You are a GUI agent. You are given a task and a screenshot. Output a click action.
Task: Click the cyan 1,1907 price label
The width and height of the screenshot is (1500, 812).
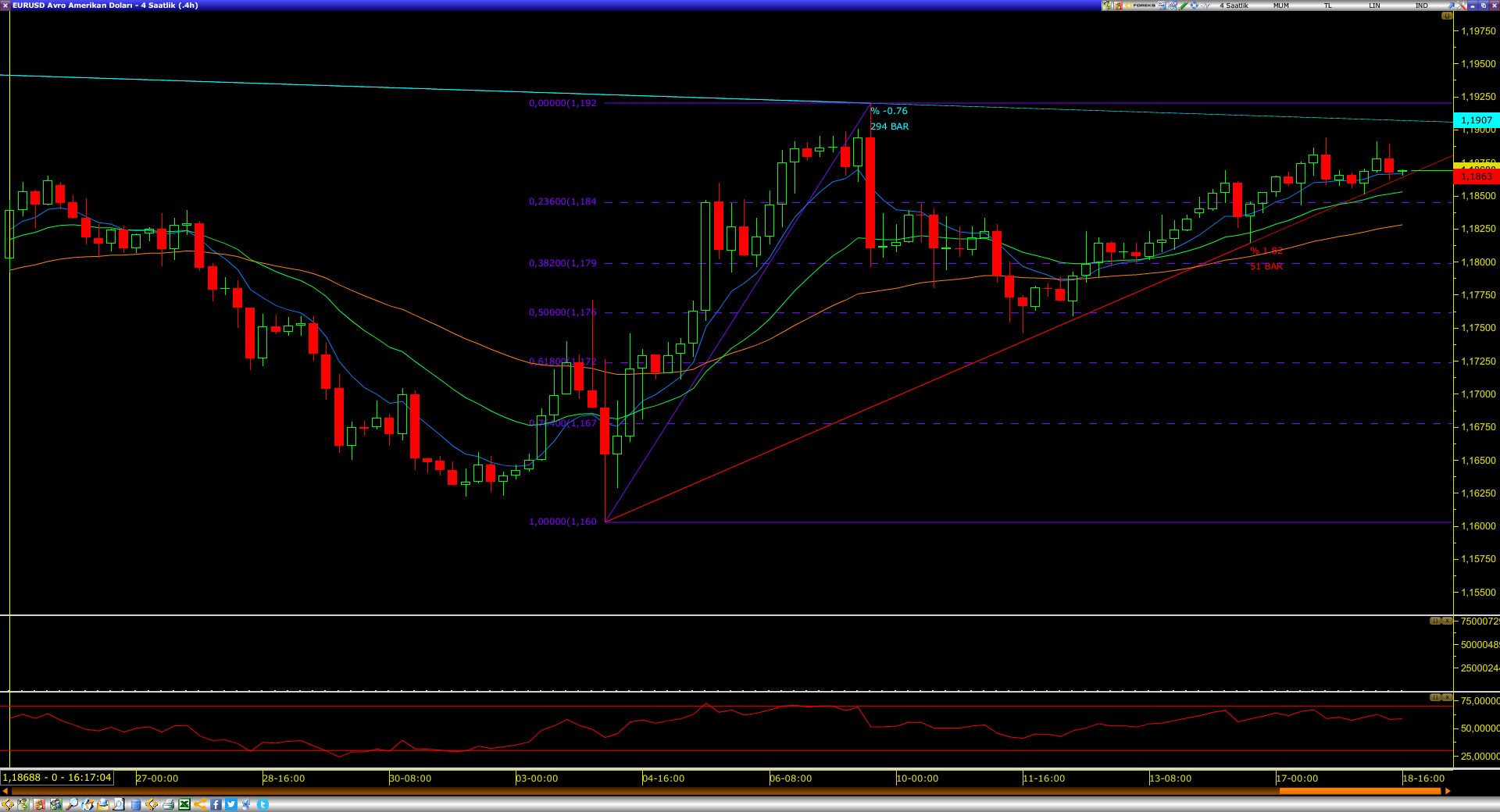1476,120
